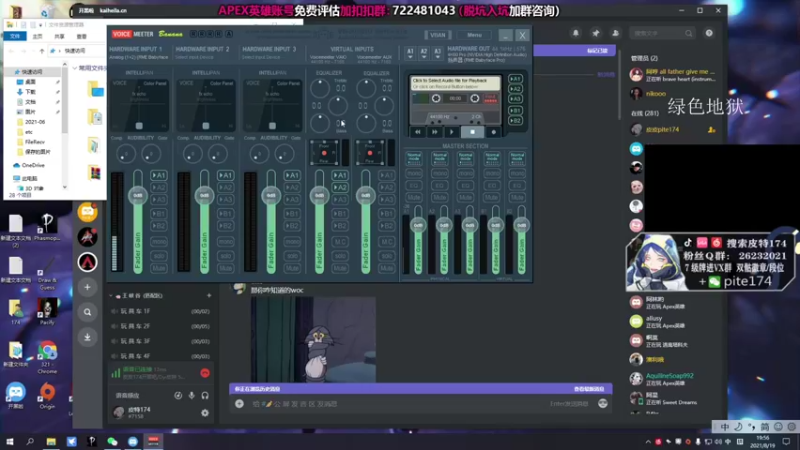
Task: Click attachment plus icon in message box
Action: tap(239, 404)
